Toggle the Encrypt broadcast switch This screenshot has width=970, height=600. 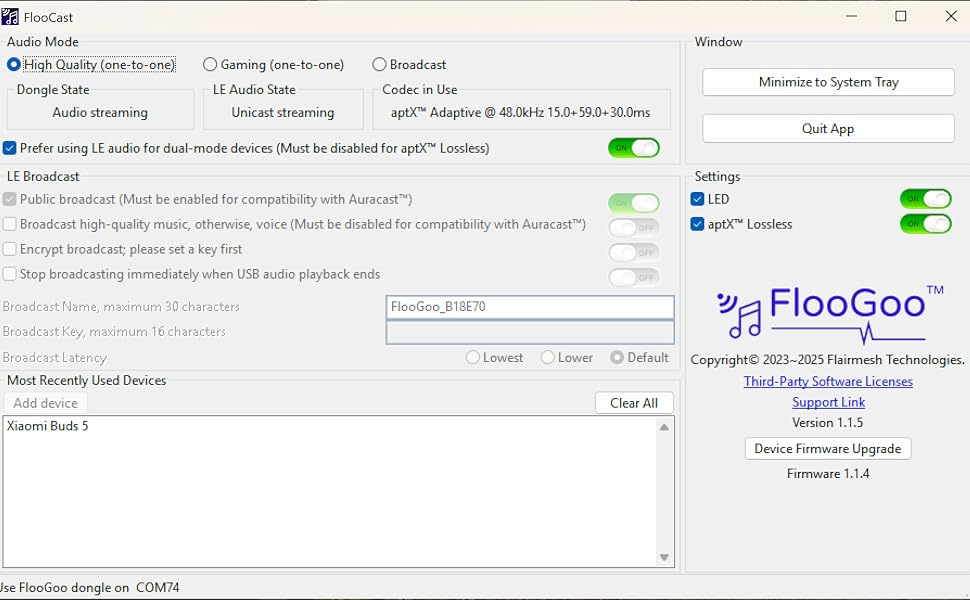tap(633, 252)
